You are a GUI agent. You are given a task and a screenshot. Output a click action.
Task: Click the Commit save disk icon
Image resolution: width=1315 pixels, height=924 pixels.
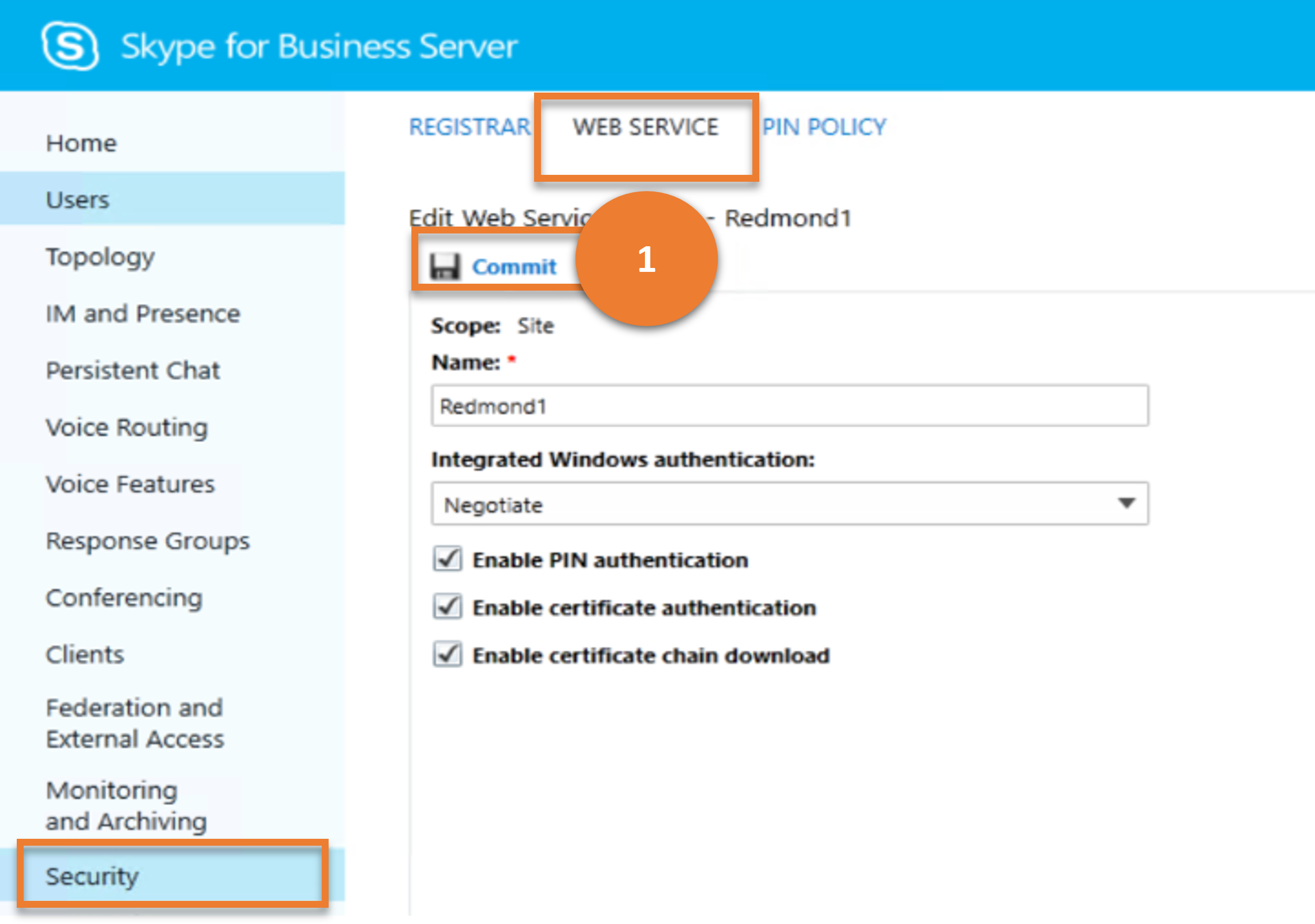pos(445,266)
